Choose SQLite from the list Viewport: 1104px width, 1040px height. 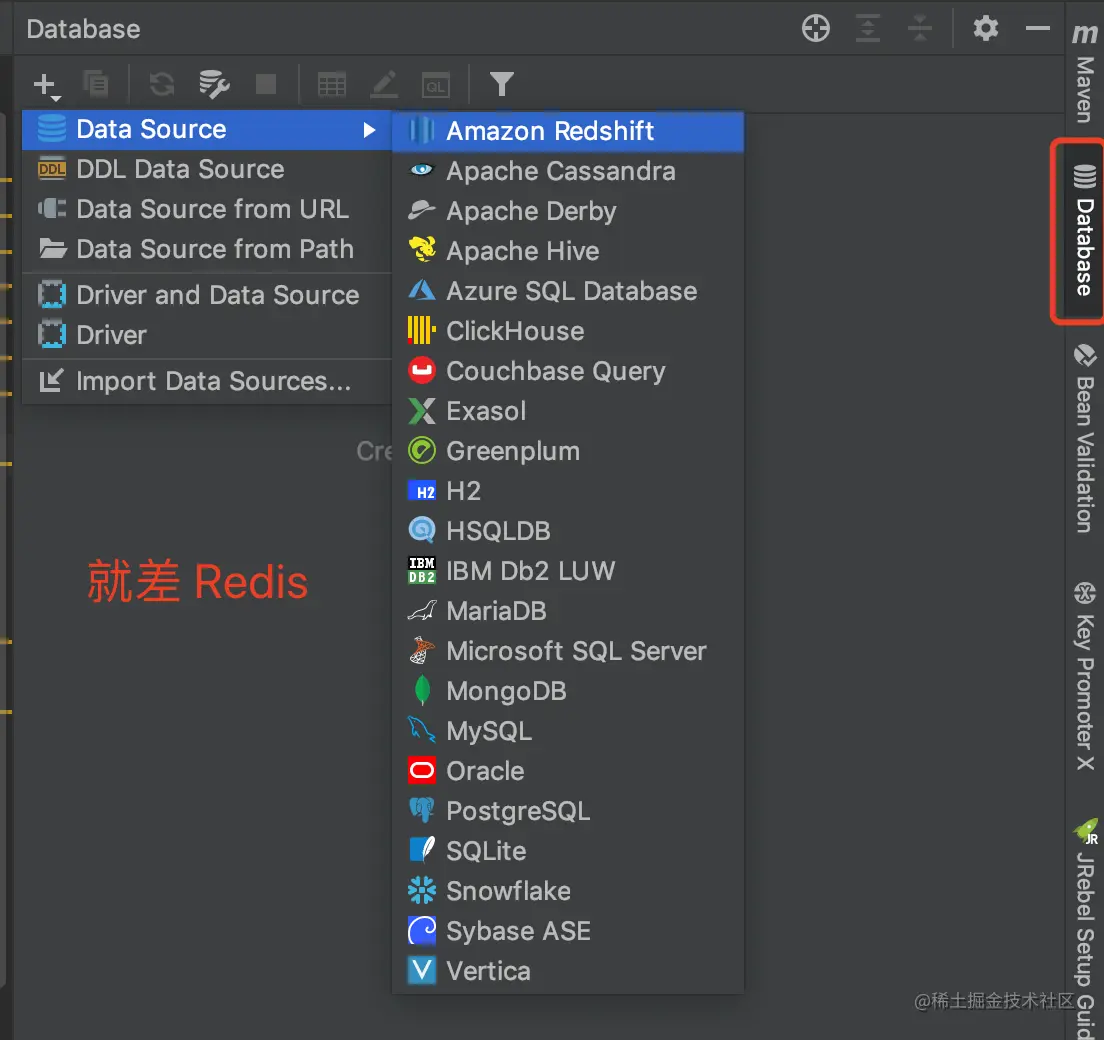coord(567,851)
